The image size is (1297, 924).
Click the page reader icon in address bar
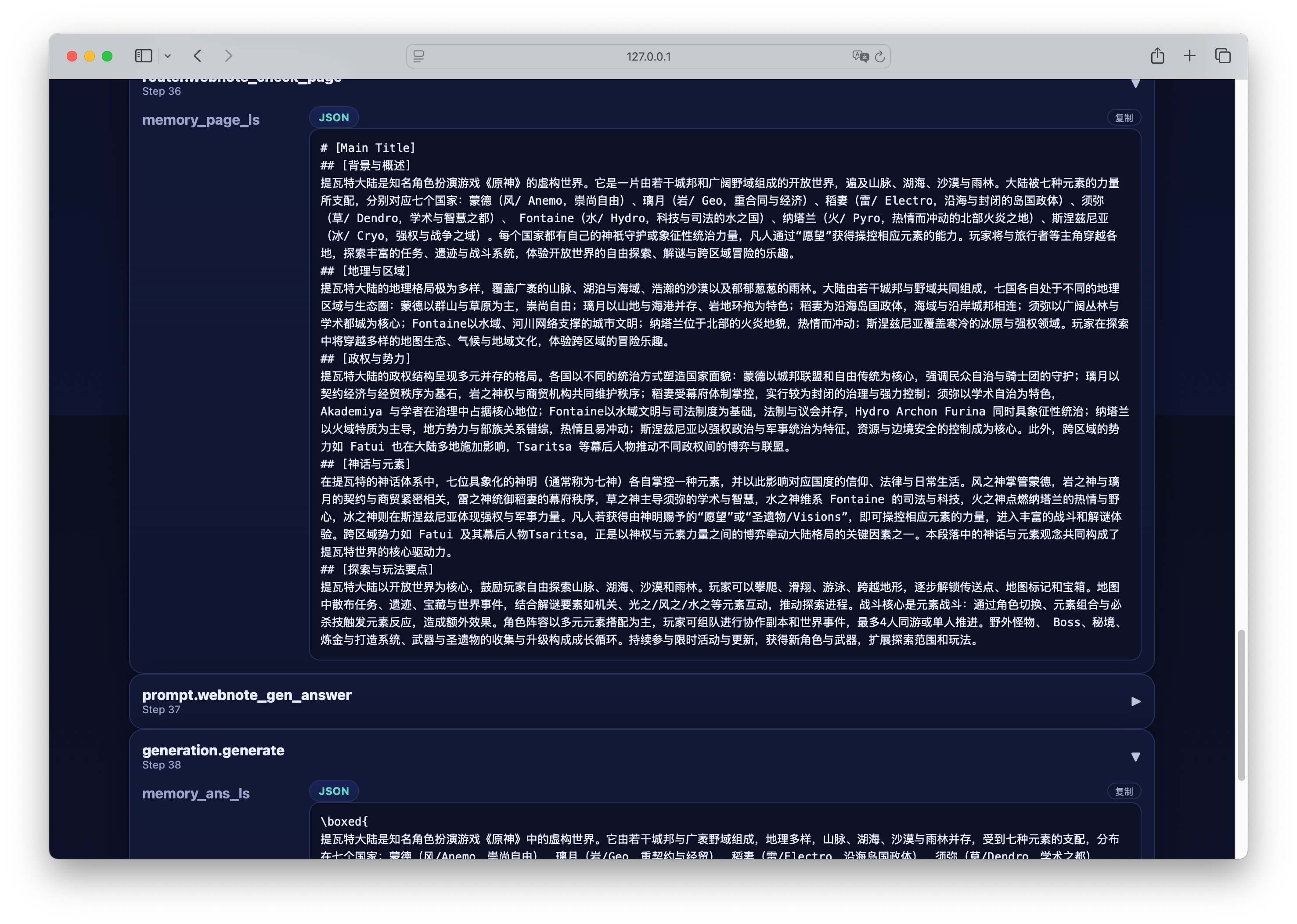coord(419,56)
